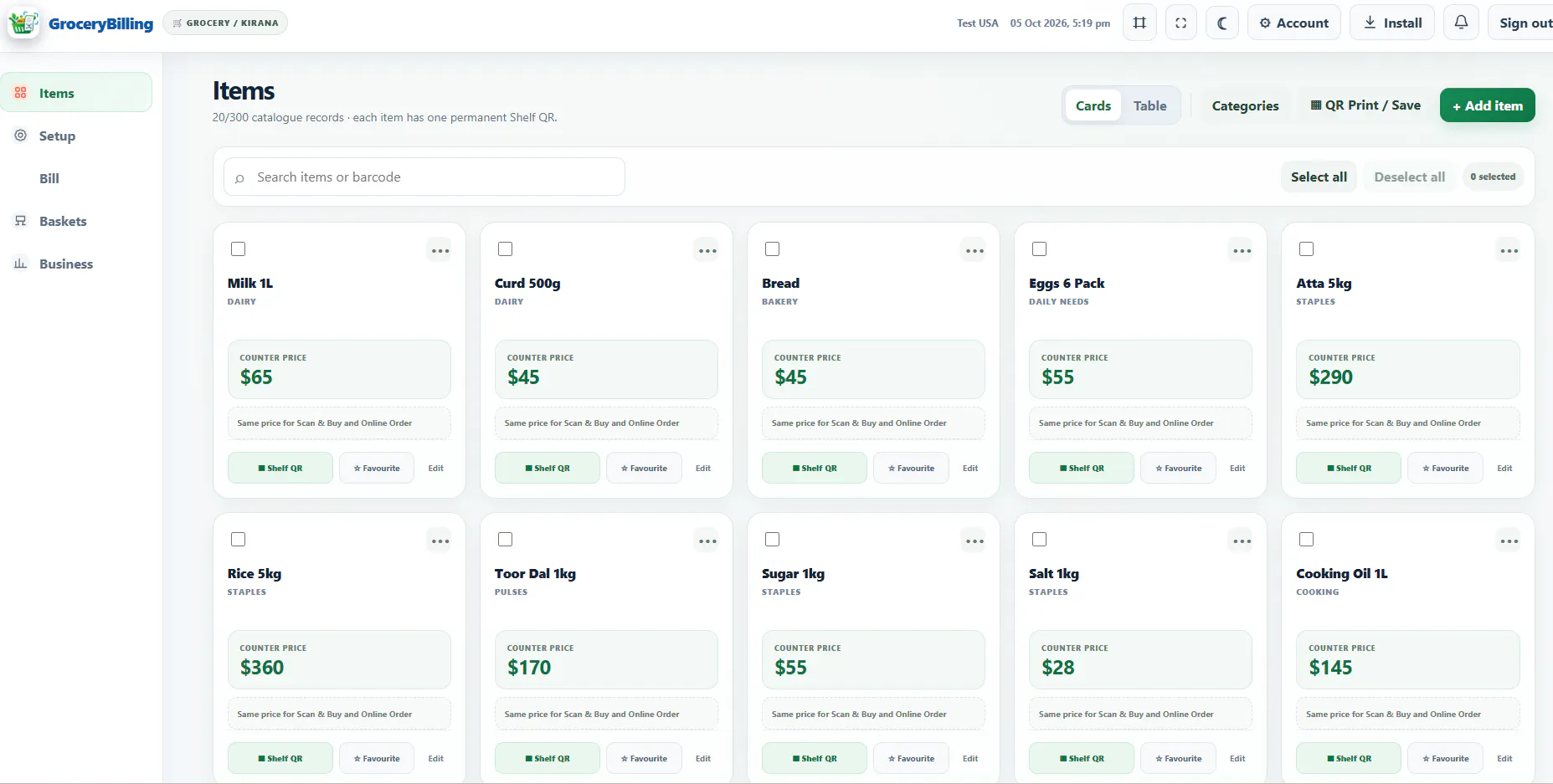Image resolution: width=1553 pixels, height=784 pixels.
Task: Click the Deselect all button
Action: click(1410, 177)
